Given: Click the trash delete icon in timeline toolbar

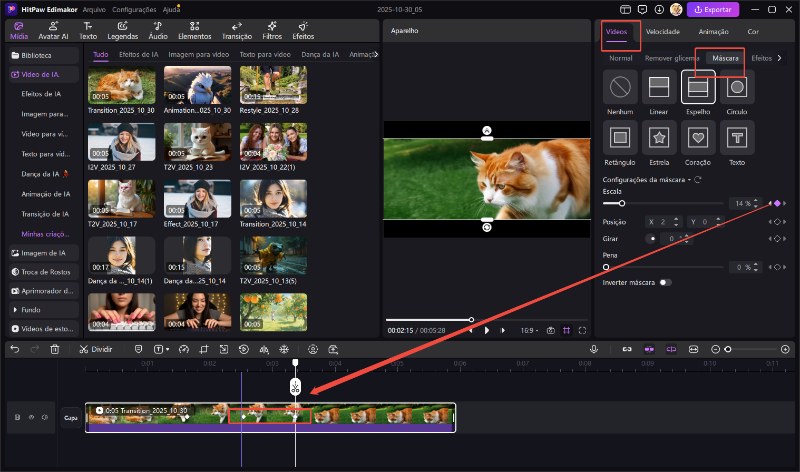Looking at the screenshot, I should (55, 349).
